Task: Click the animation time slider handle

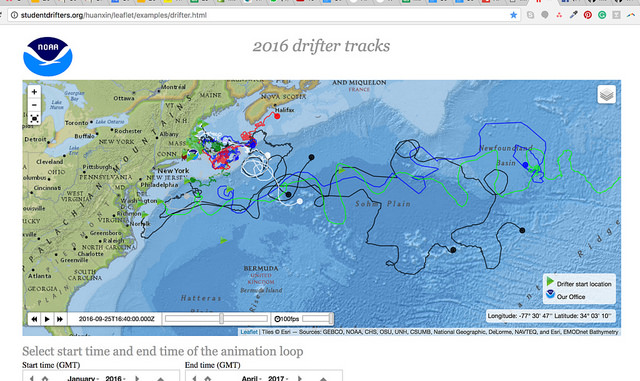Action: point(222,318)
